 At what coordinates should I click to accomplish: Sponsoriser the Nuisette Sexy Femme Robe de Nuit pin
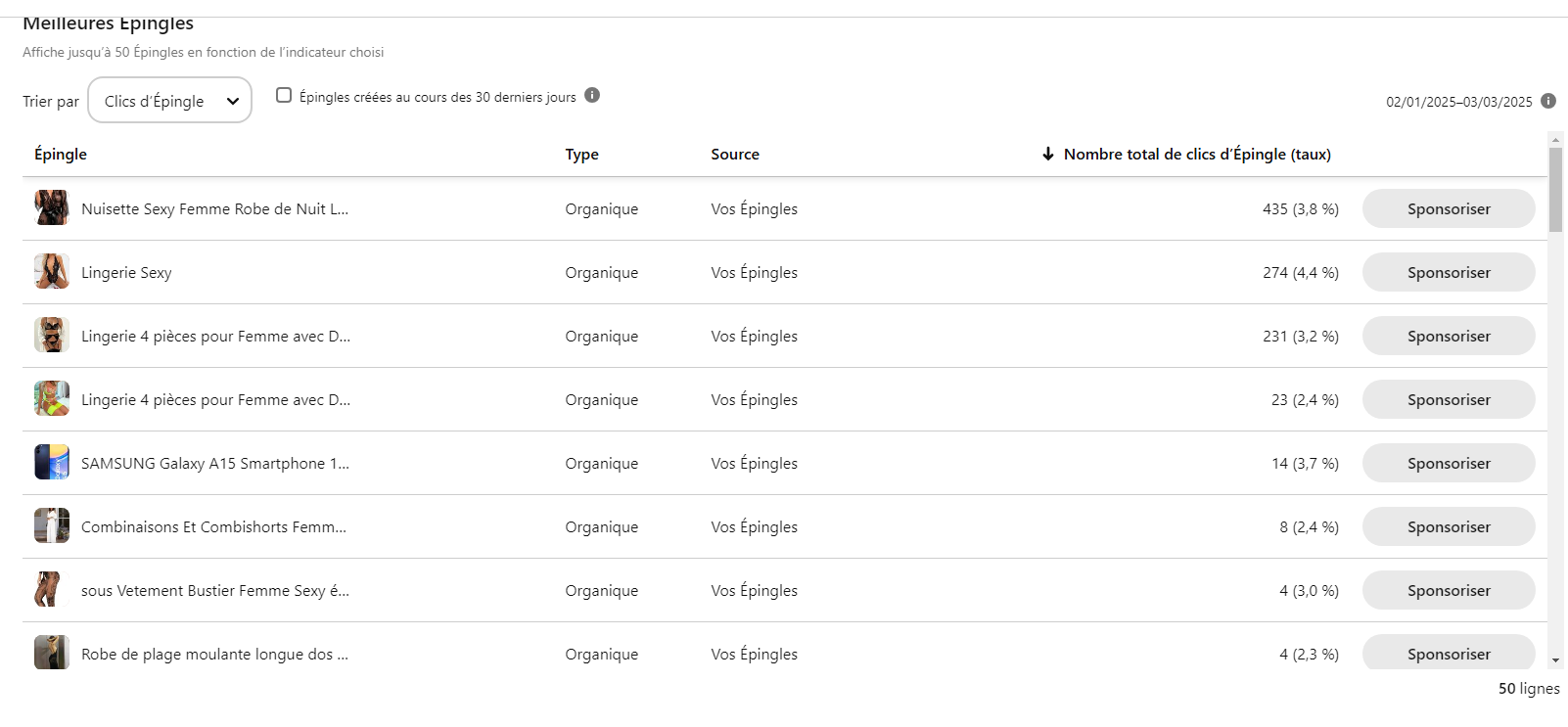coord(1449,208)
